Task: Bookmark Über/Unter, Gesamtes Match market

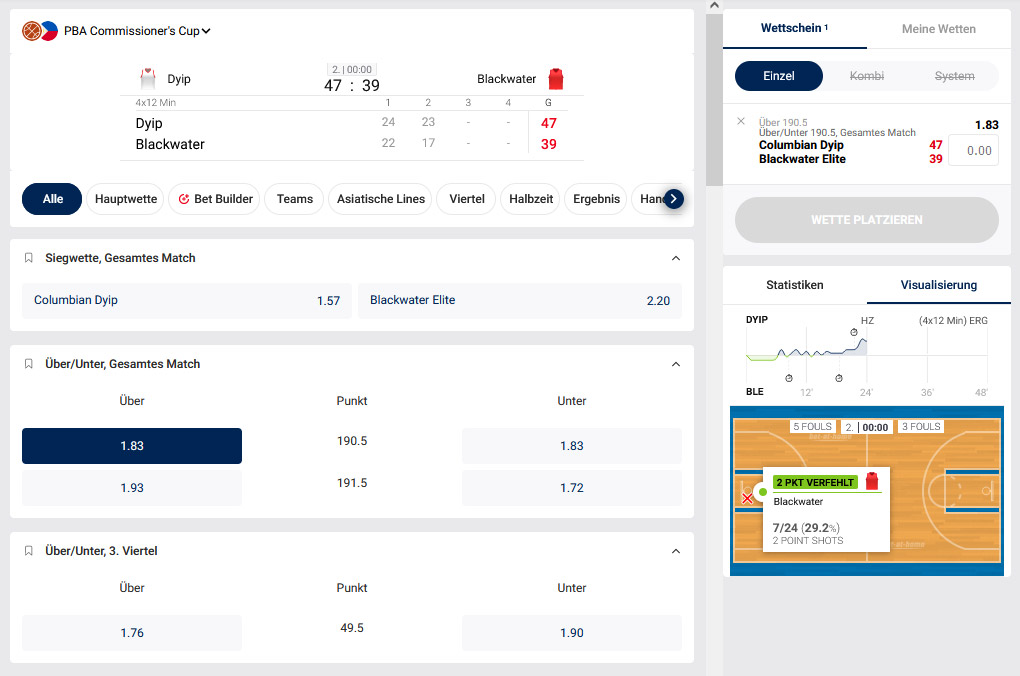Action: 29,364
